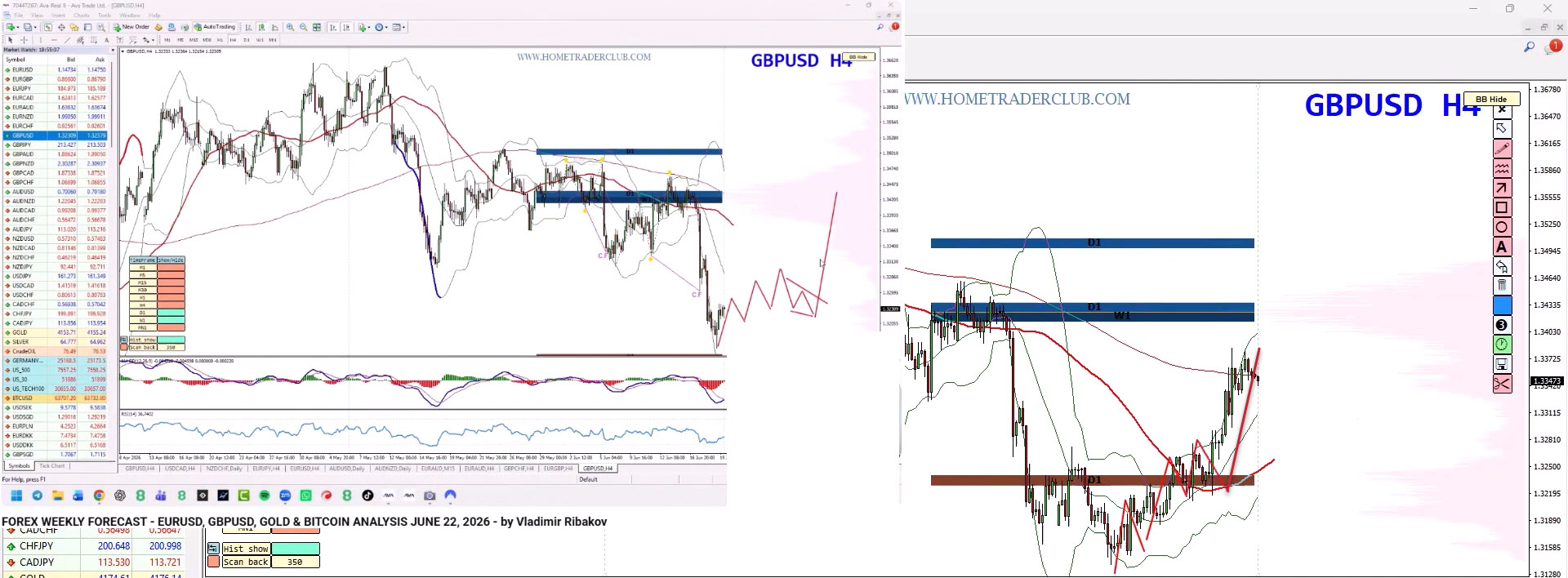The image size is (1568, 578).
Task: Open the Market Watch star icon
Action: [x=74, y=27]
